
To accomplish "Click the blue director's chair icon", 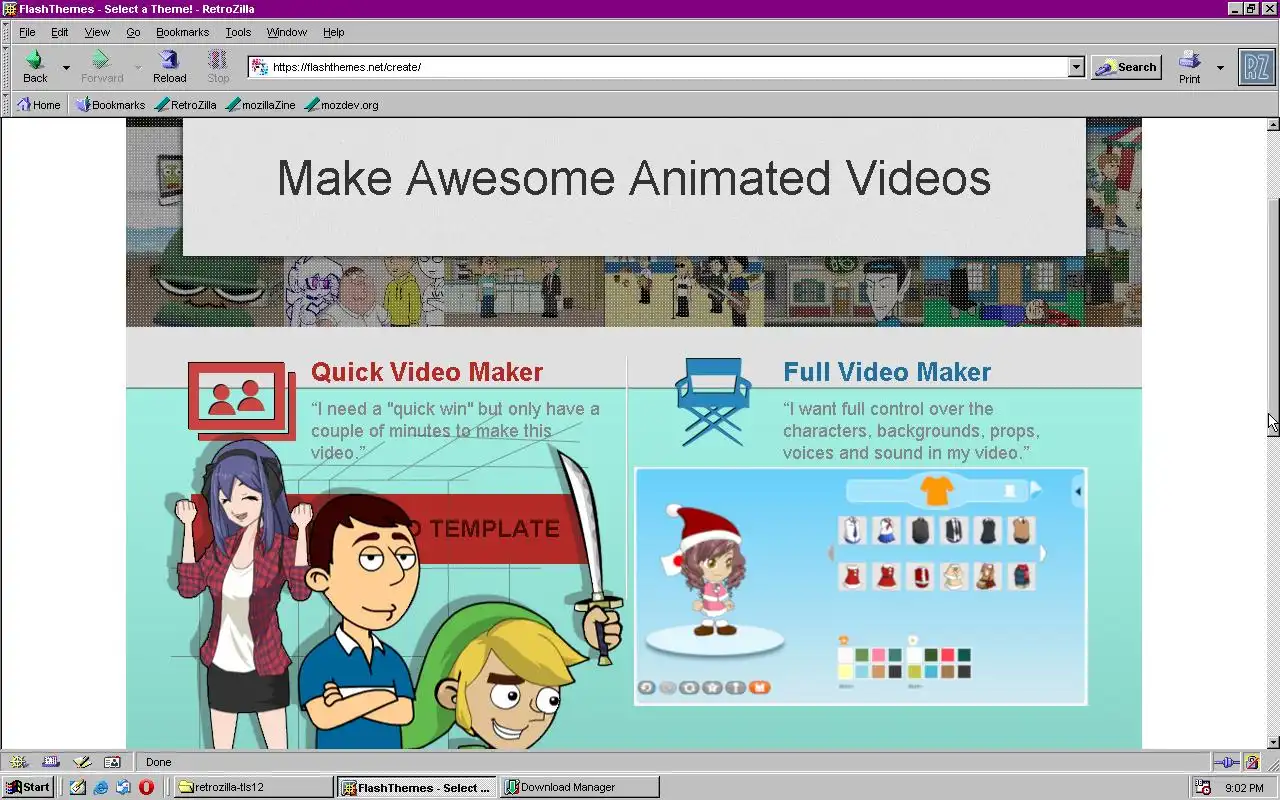I will pyautogui.click(x=713, y=401).
